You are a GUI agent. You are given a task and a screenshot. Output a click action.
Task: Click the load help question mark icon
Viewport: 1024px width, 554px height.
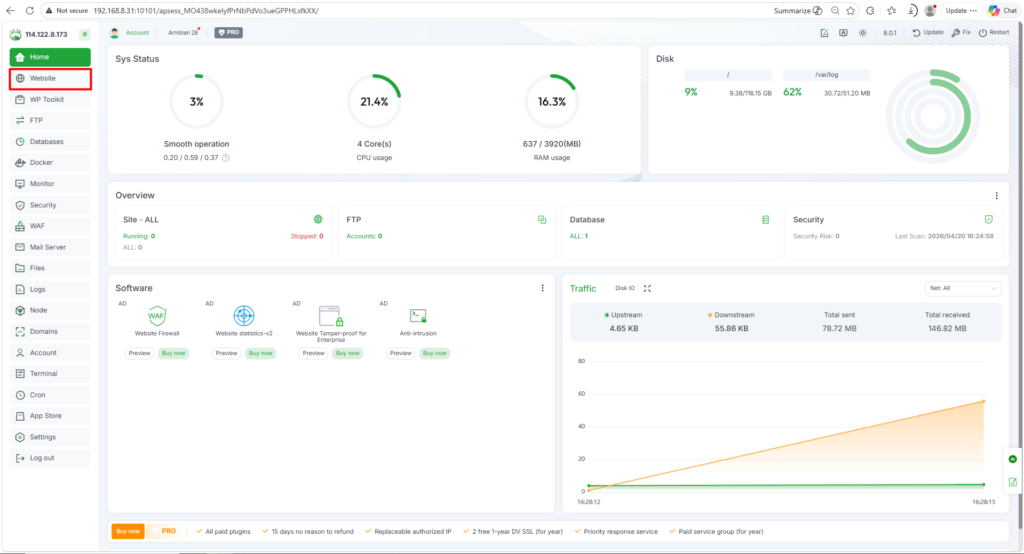[x=225, y=157]
